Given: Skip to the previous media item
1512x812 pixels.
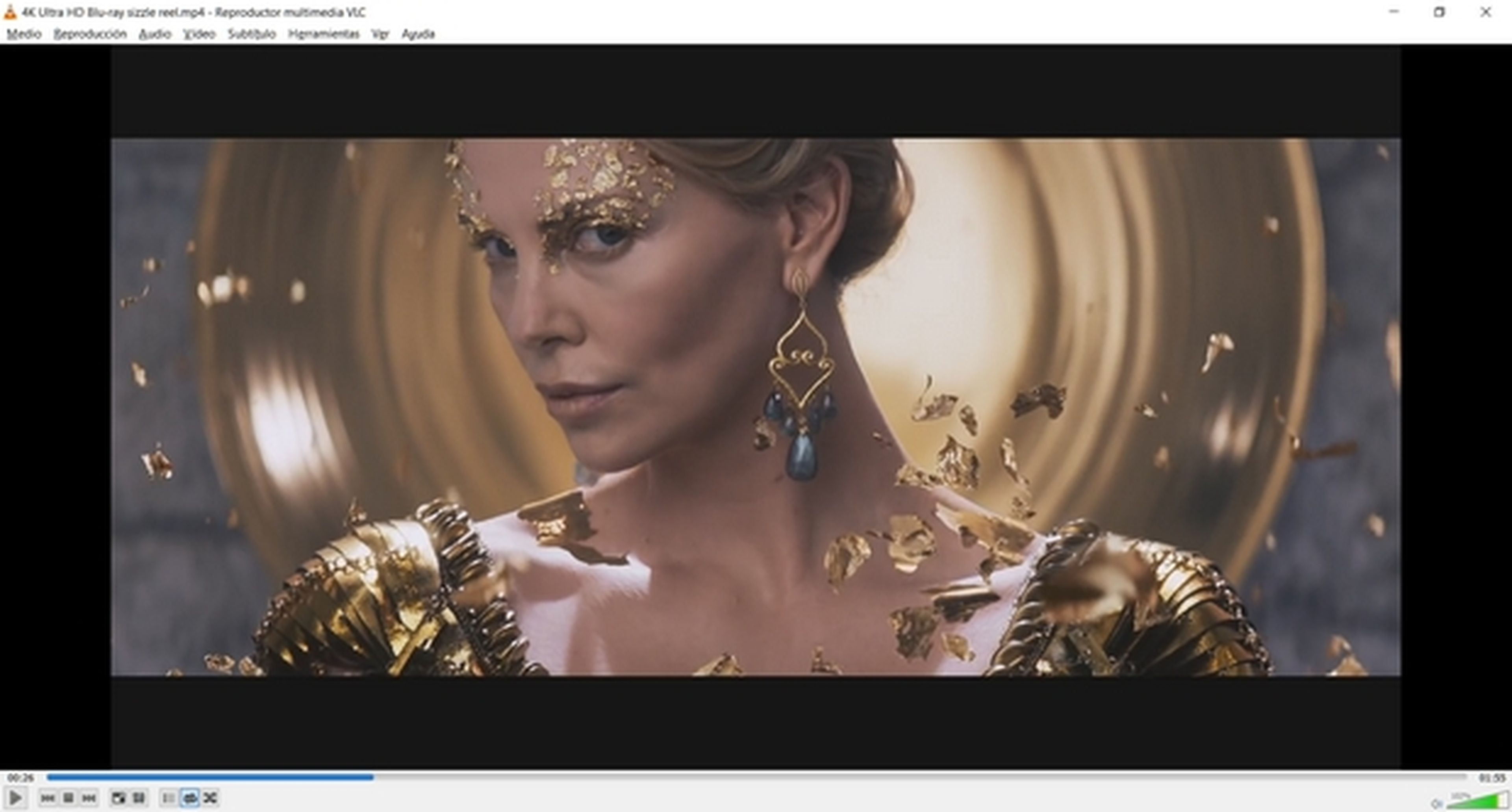Looking at the screenshot, I should pyautogui.click(x=48, y=798).
